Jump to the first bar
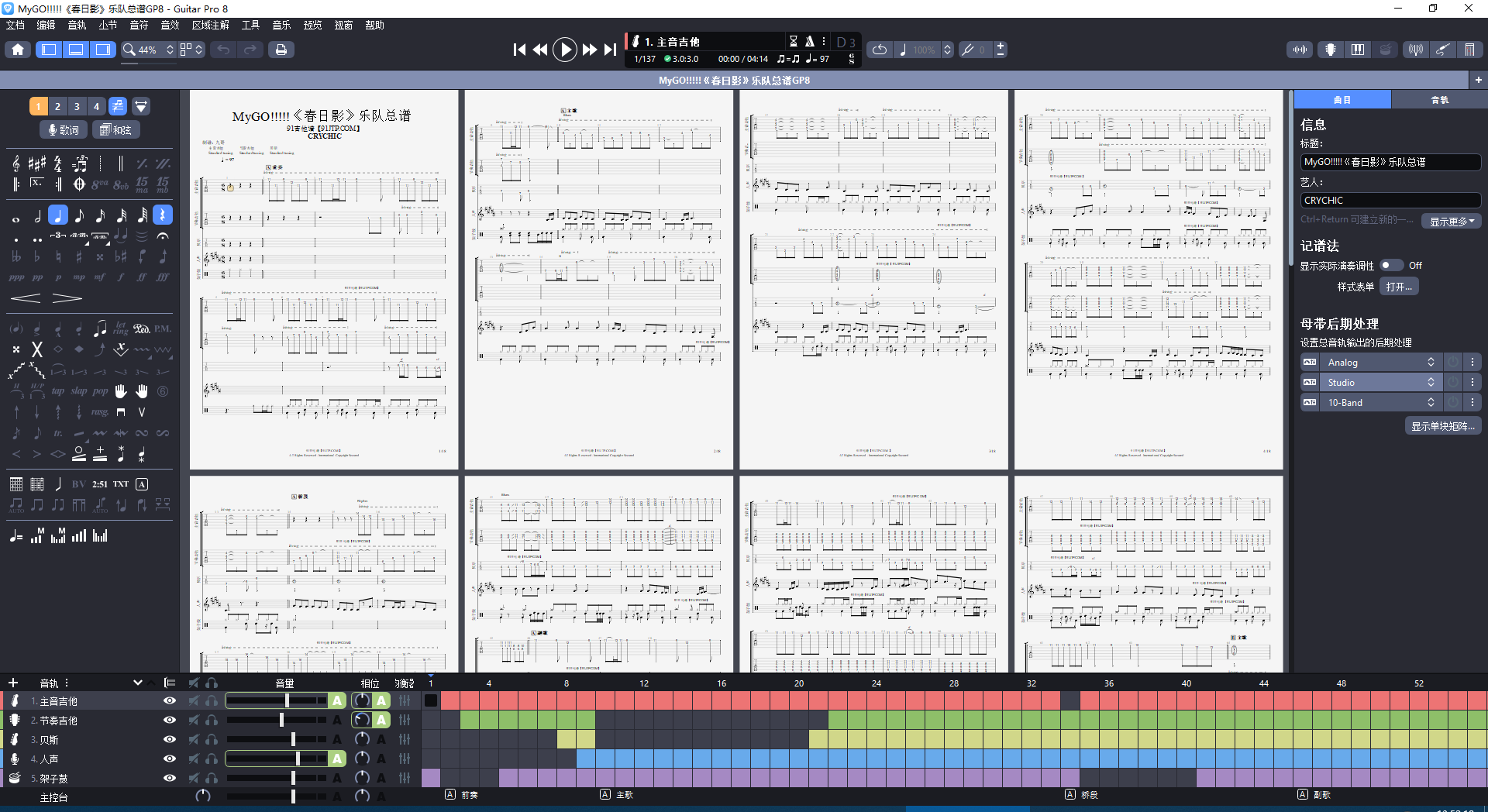 [519, 50]
